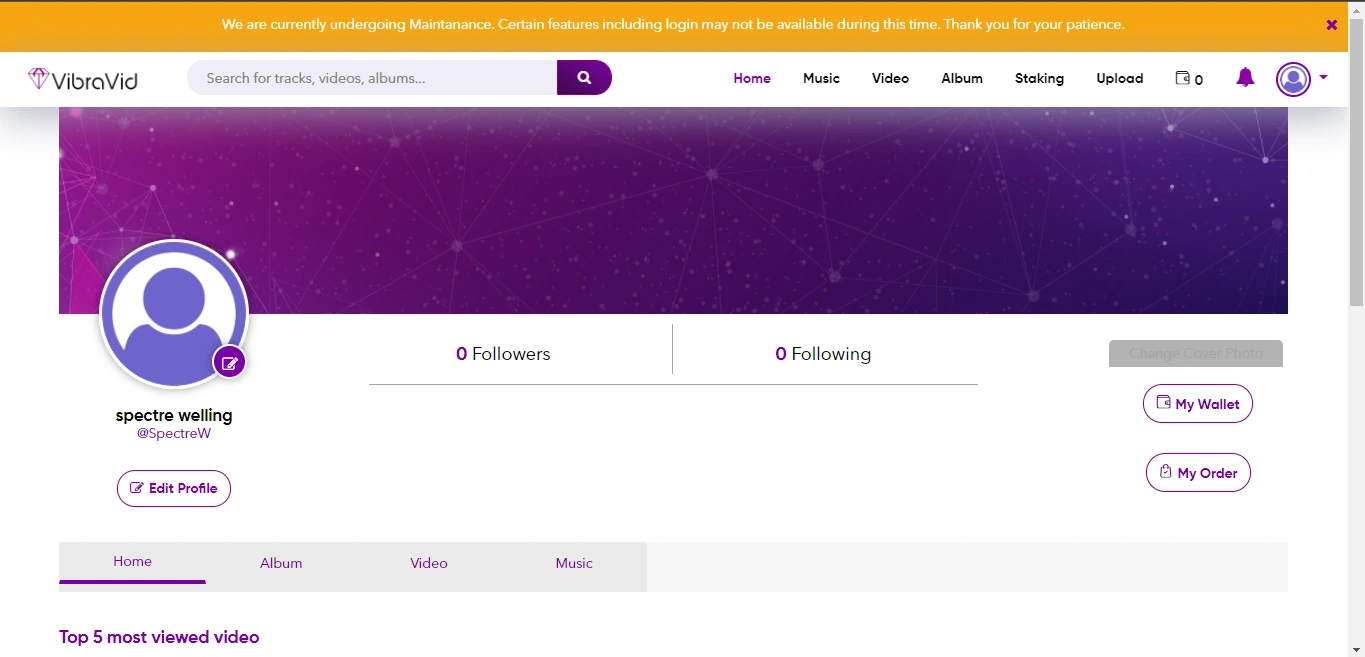This screenshot has height=657, width=1365.
Task: Open the Video navigation link
Action: [x=890, y=78]
